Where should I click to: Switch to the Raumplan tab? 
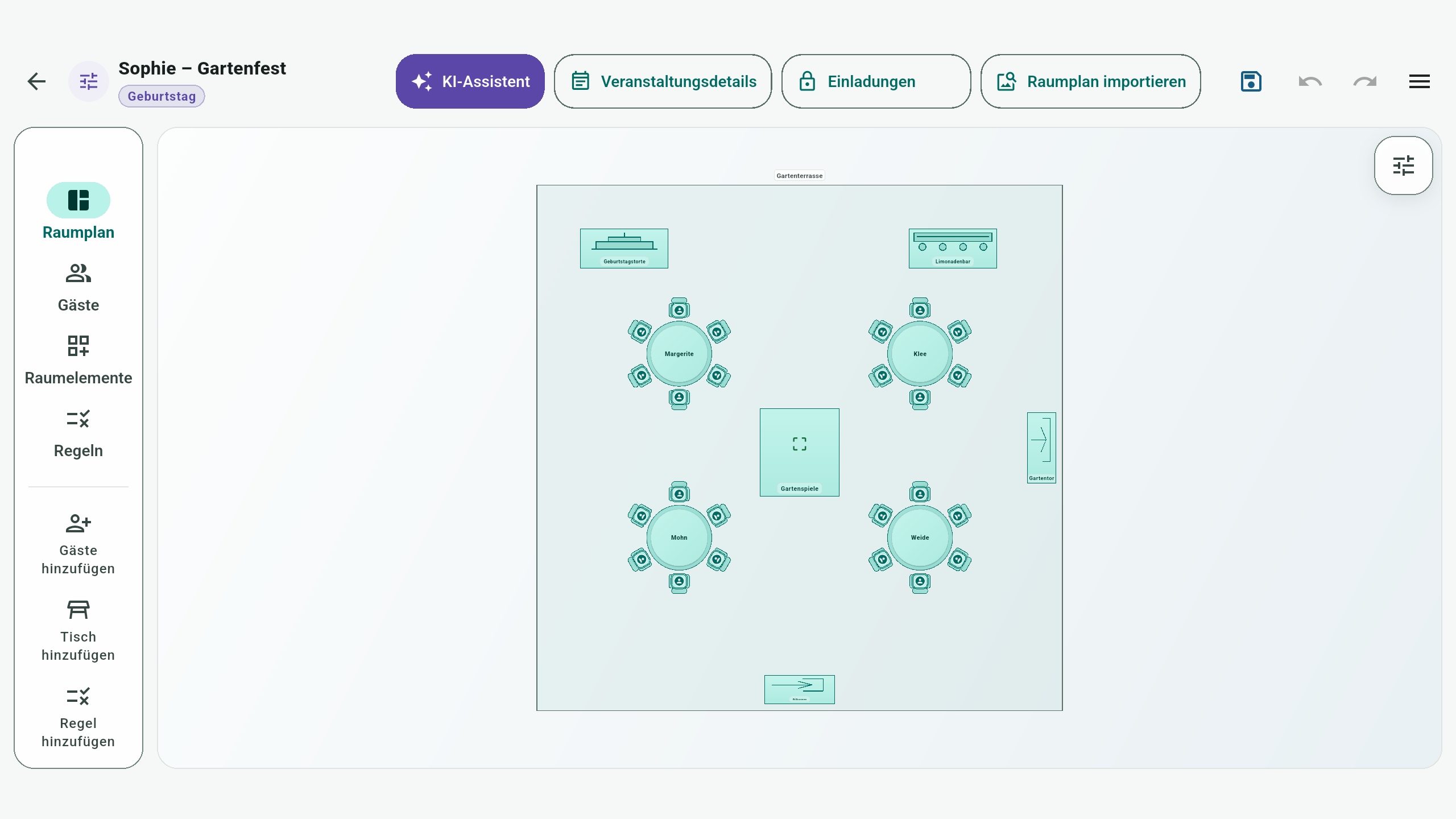(78, 212)
